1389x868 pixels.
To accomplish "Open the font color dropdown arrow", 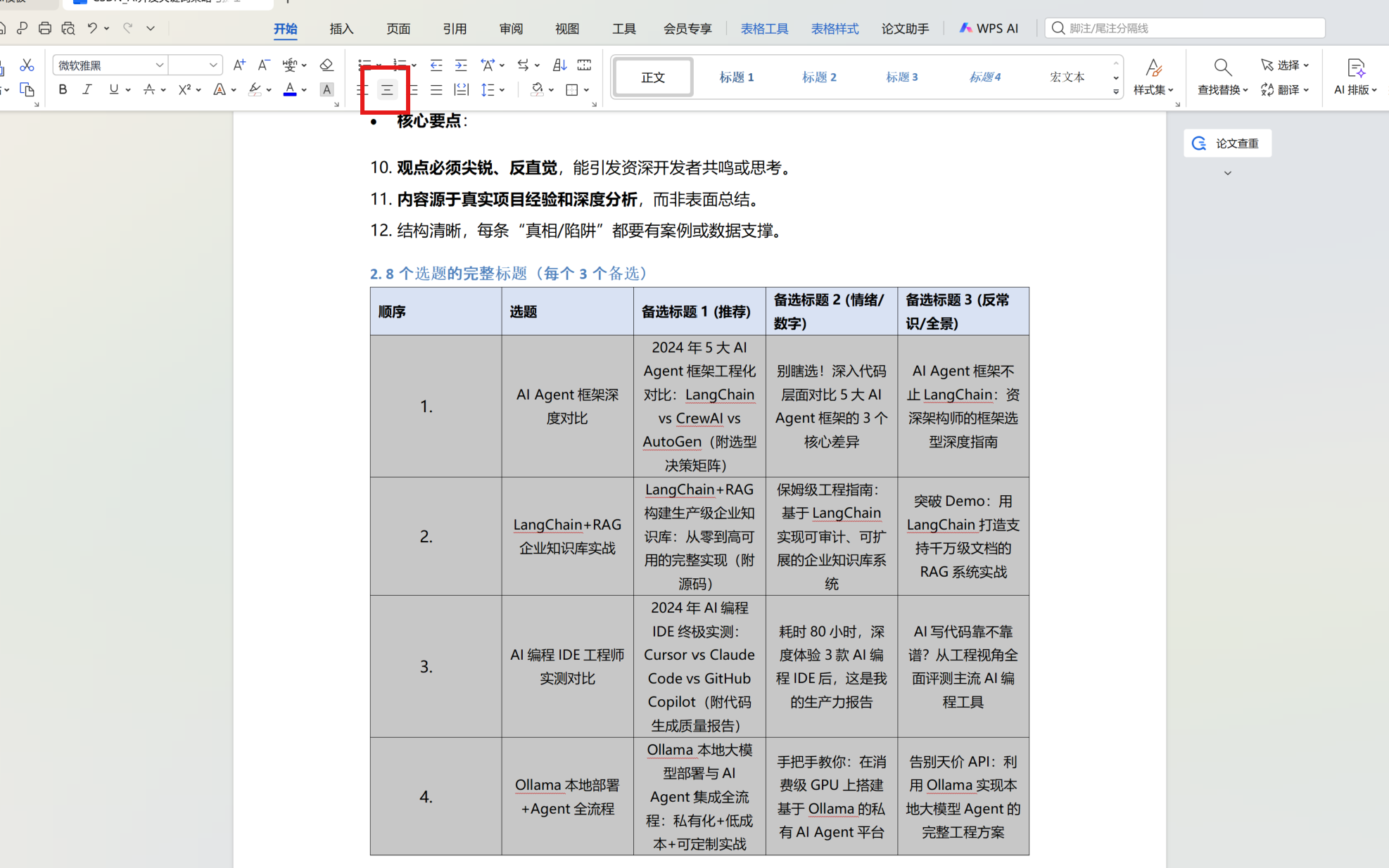I will click(304, 89).
